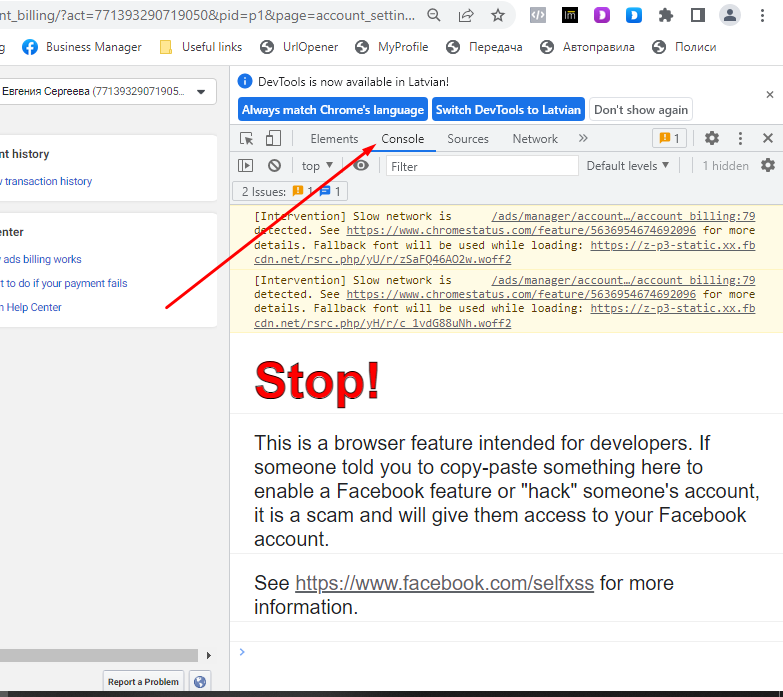Open the code brackets extension icon
Image resolution: width=783 pixels, height=697 pixels.
tap(538, 15)
